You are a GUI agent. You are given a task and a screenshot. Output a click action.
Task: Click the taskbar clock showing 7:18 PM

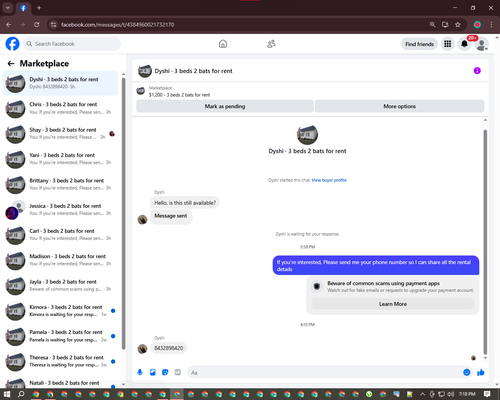tap(467, 394)
